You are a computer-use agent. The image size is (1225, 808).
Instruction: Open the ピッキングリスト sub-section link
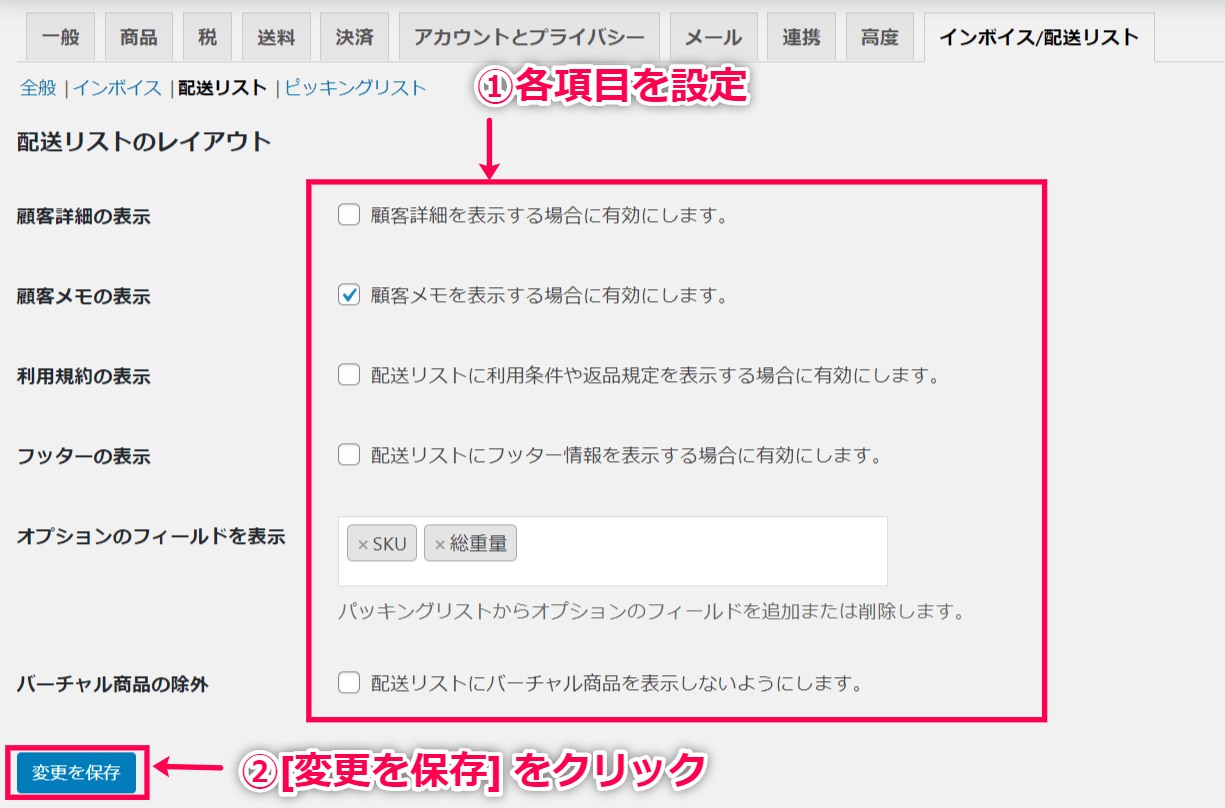coord(355,88)
